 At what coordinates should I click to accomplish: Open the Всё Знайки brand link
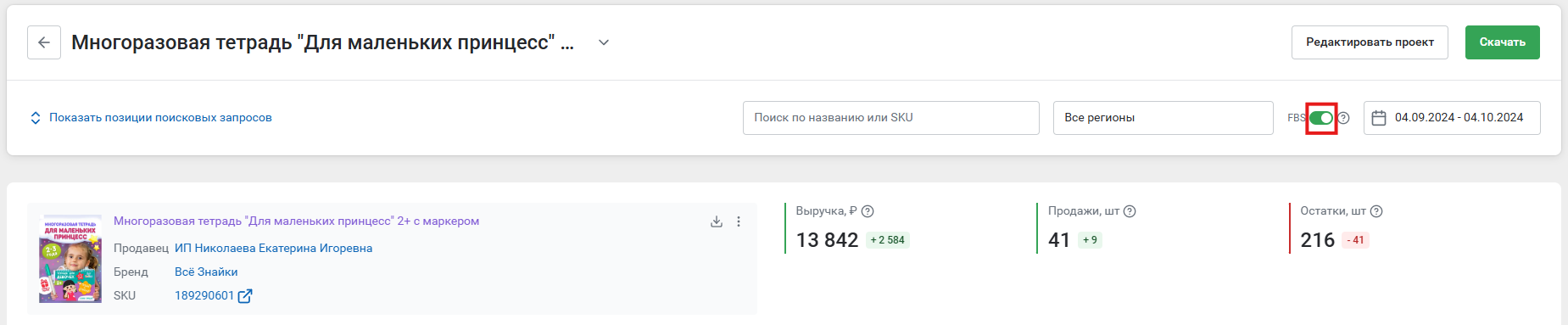tap(206, 272)
